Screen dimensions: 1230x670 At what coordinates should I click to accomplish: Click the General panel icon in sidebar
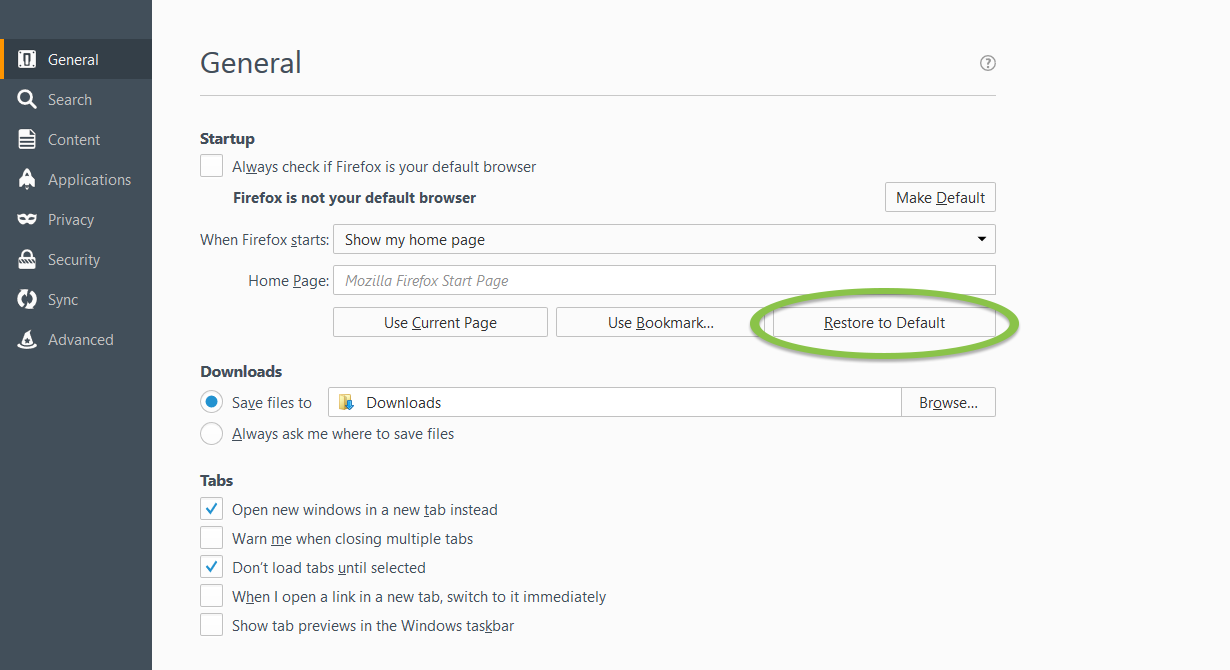click(x=27, y=60)
